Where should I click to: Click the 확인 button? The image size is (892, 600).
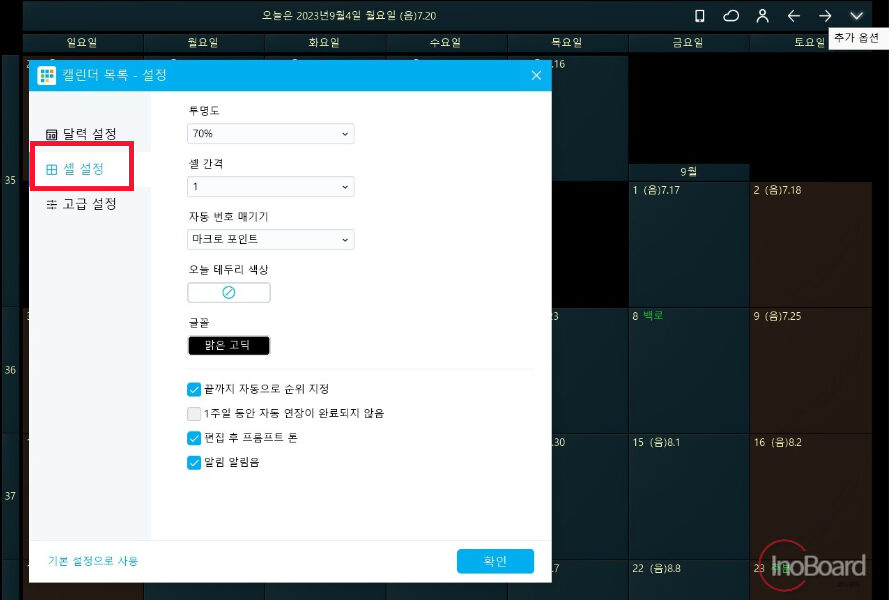(495, 561)
